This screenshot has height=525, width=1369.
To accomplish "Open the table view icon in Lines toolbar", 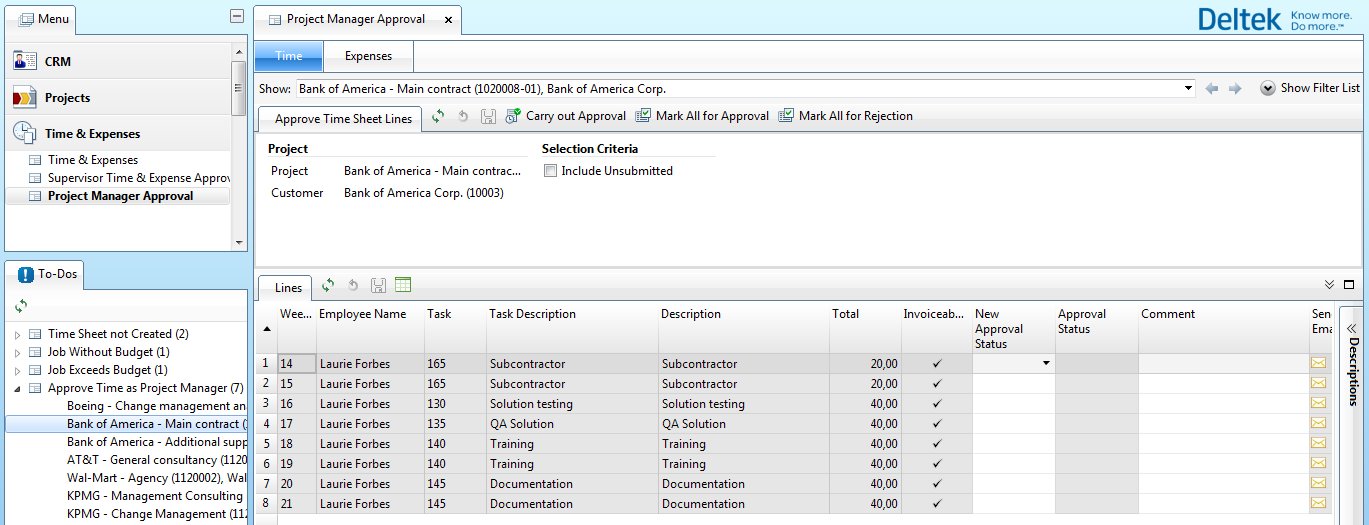I will coord(403,286).
